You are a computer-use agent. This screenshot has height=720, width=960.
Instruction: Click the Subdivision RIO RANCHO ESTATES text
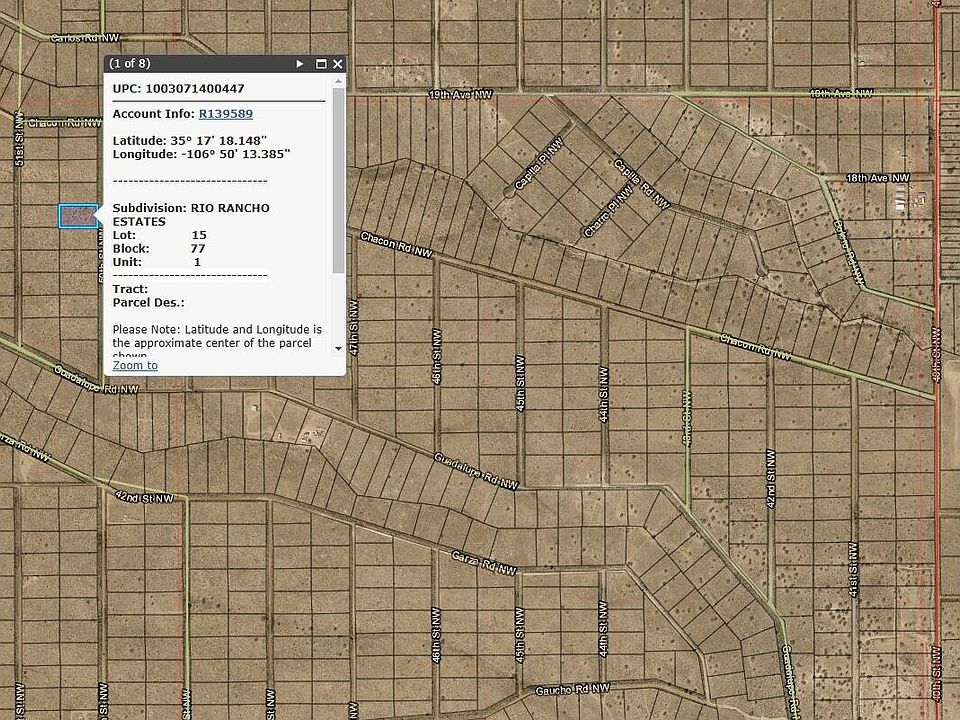tap(190, 214)
